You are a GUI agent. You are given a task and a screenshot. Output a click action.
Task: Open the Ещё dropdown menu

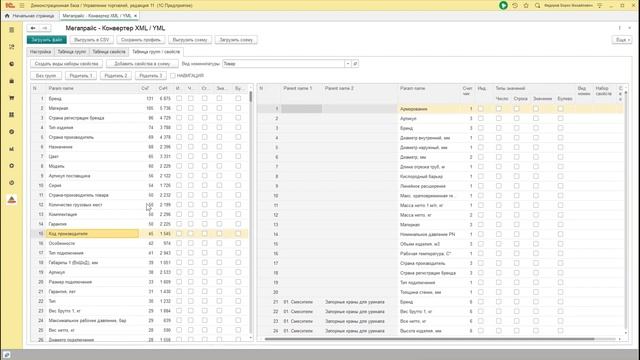tap(622, 40)
